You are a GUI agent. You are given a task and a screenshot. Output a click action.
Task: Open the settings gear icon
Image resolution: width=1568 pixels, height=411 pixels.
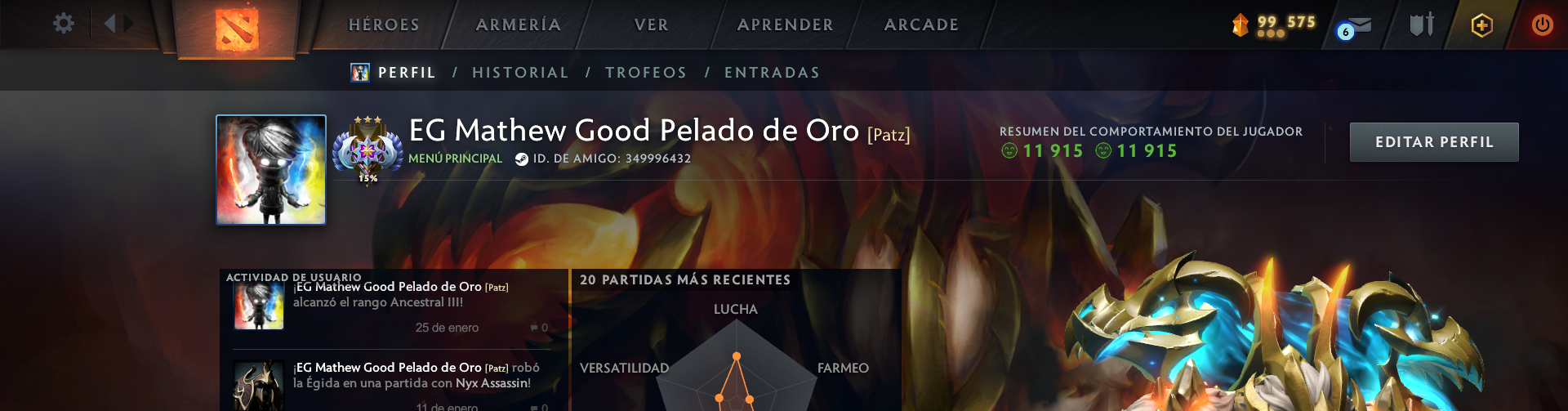pyautogui.click(x=63, y=24)
